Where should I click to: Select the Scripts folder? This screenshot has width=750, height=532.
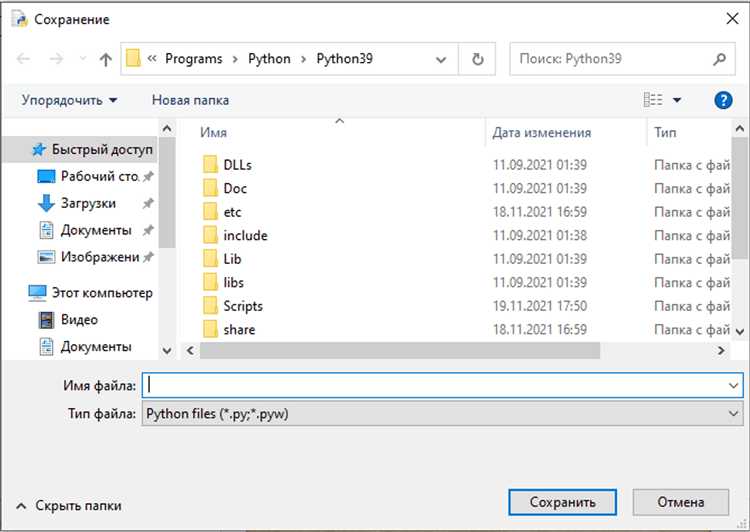point(233,306)
